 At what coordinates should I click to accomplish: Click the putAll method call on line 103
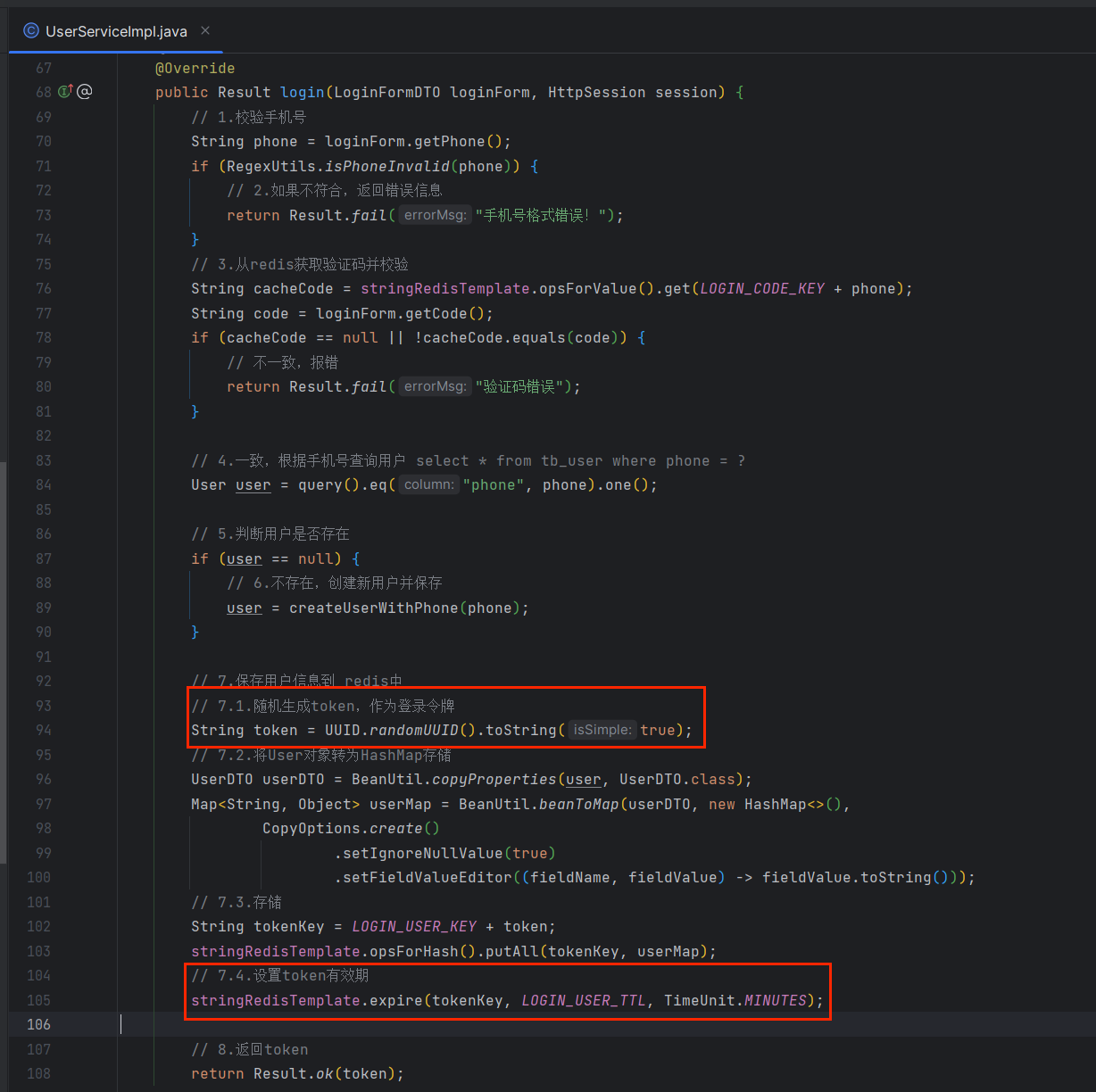pos(512,951)
